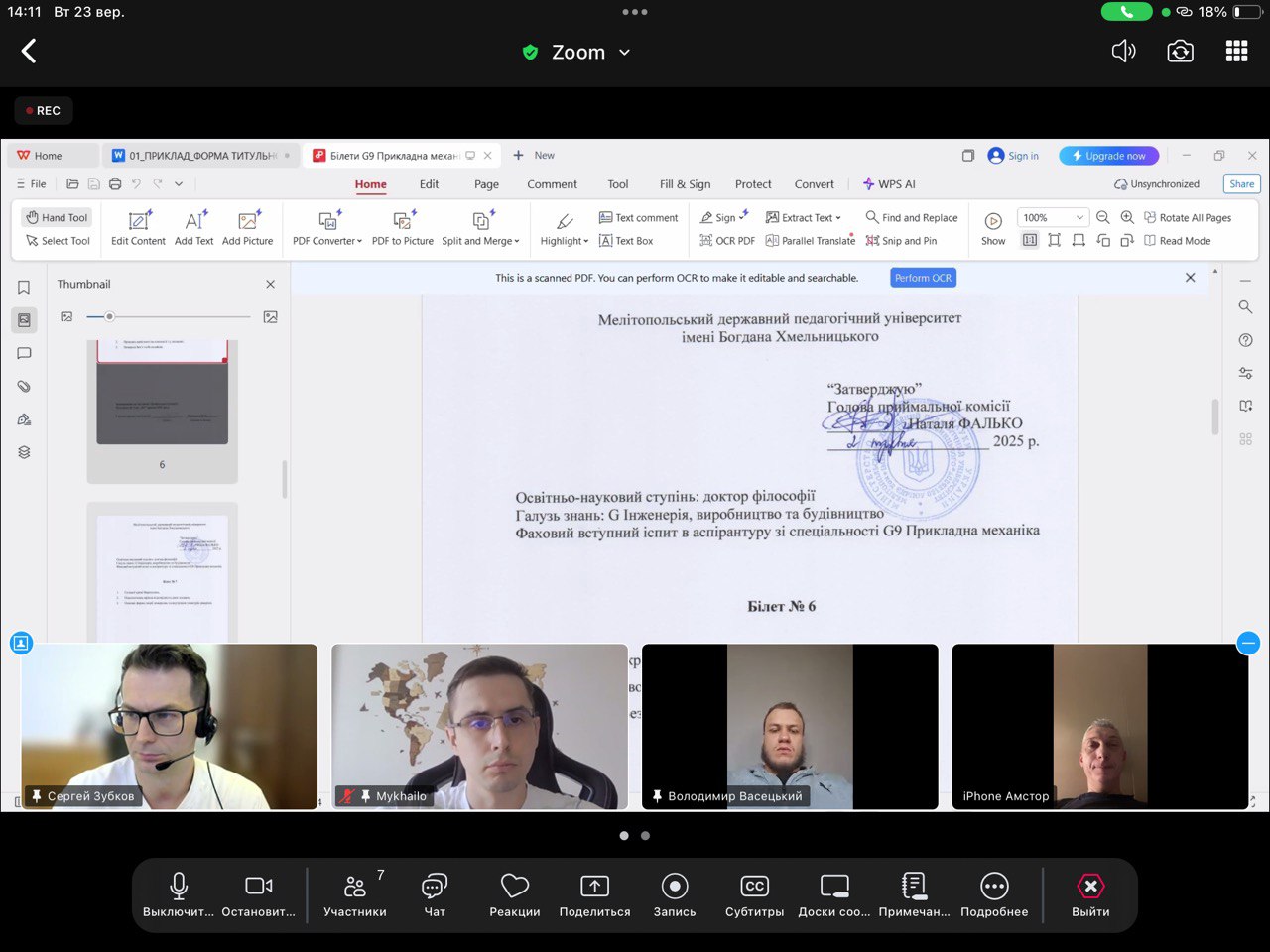Click the Perform OCR button
Viewport: 1270px width, 952px height.
pos(923,278)
